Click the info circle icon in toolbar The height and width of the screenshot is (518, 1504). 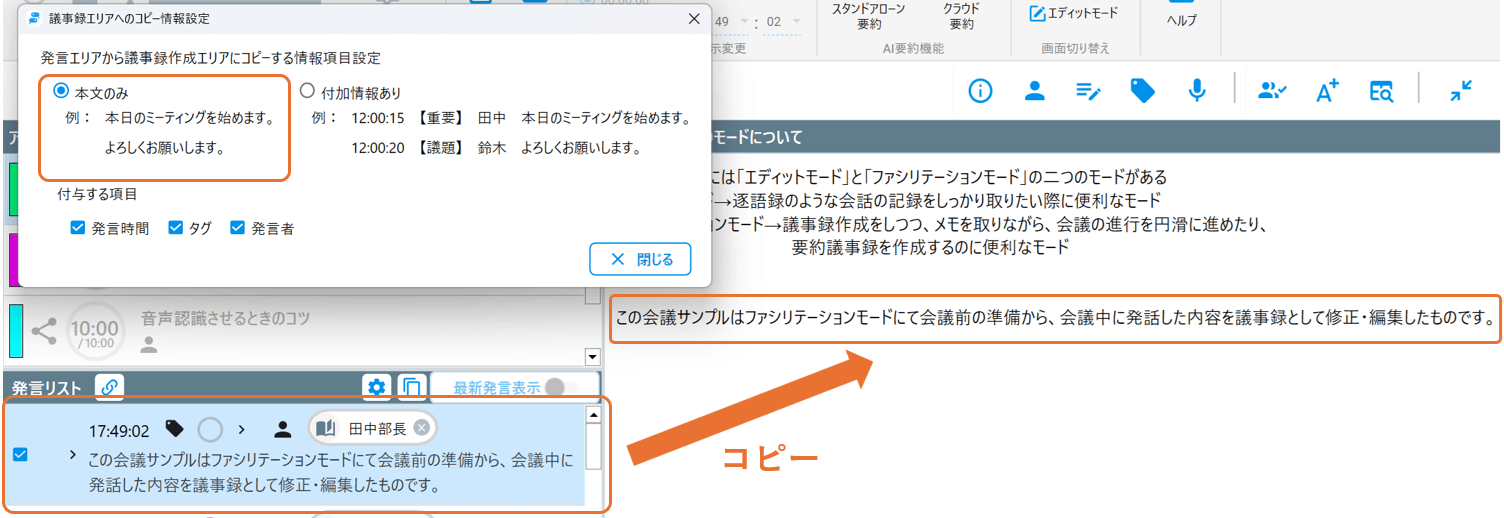pyautogui.click(x=980, y=91)
